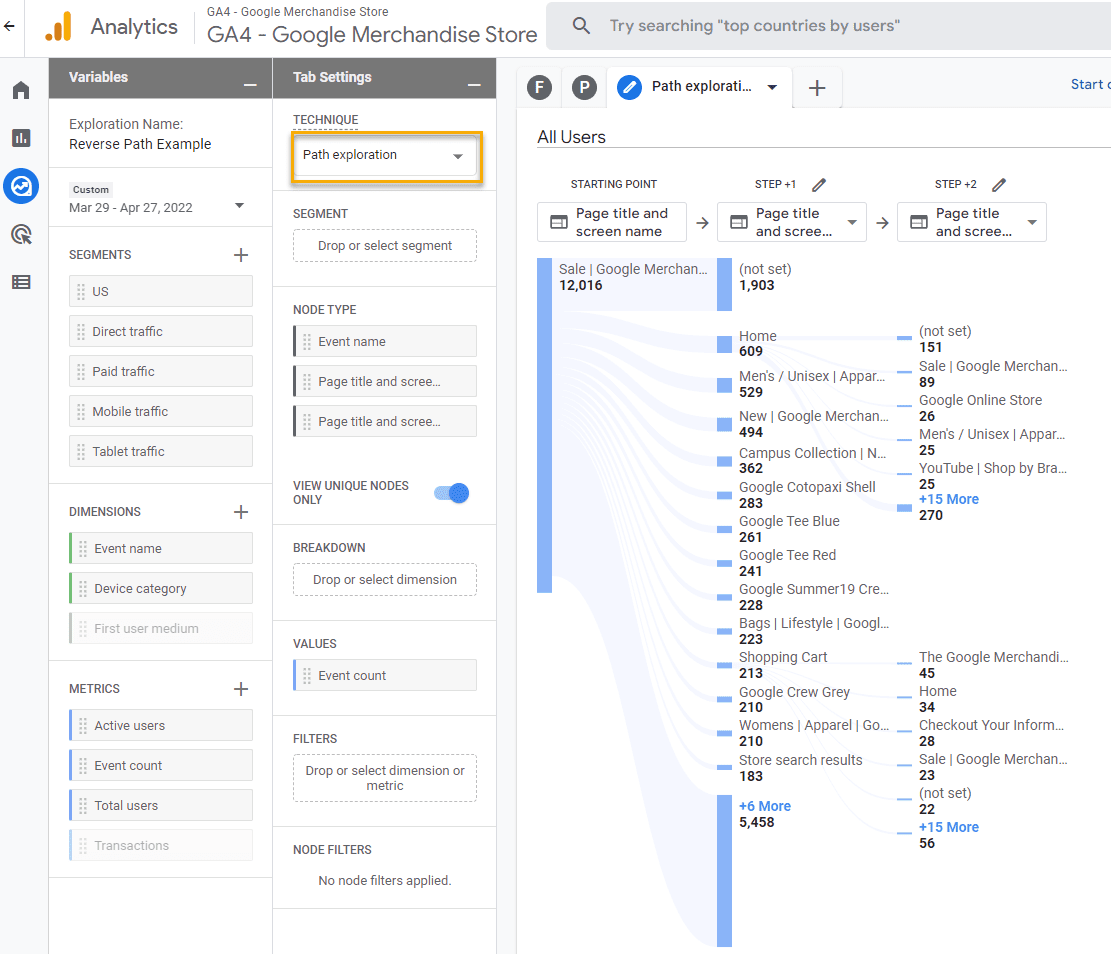Select the Paid traffic segment
Image resolution: width=1111 pixels, height=954 pixels.
161,371
